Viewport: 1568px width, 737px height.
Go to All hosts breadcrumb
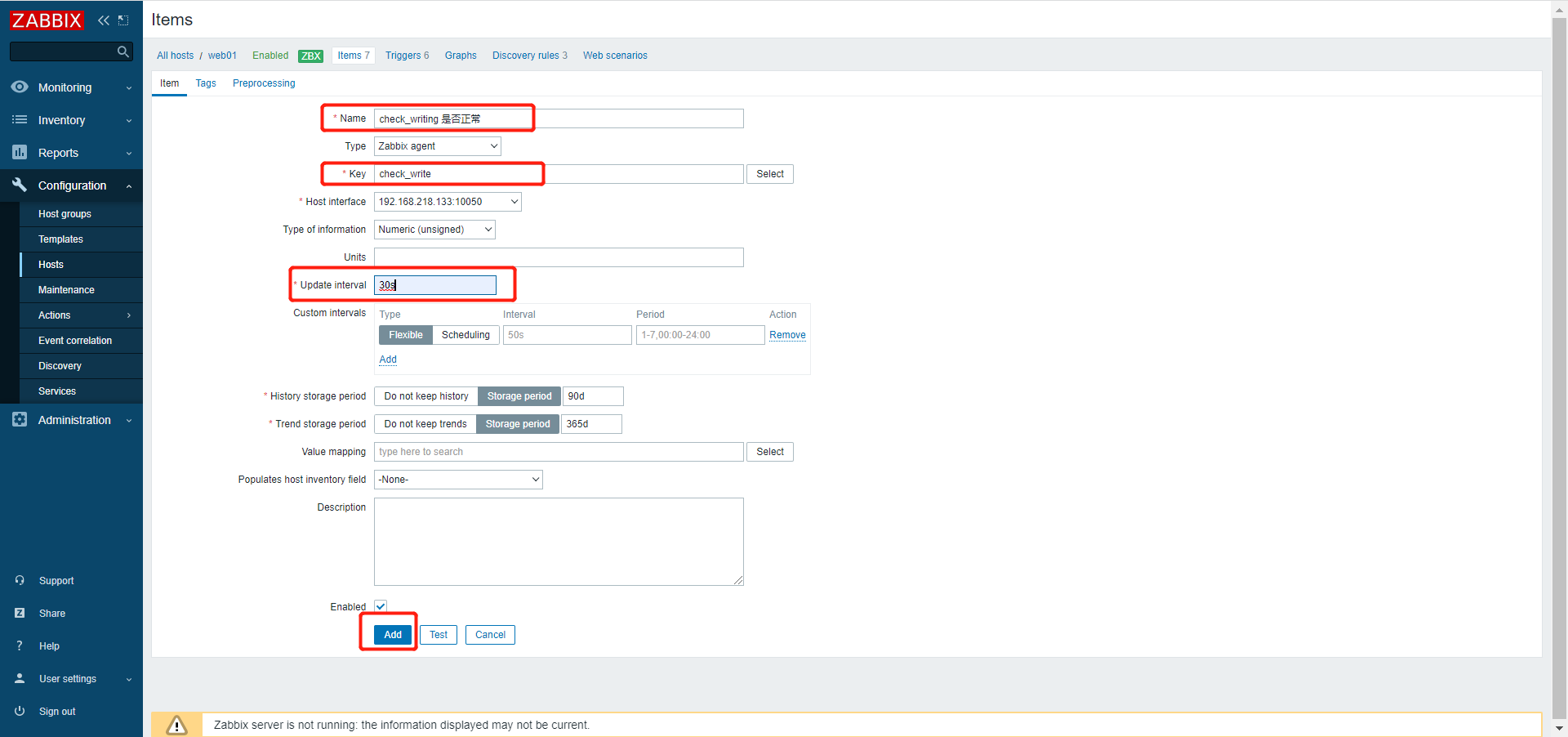tap(176, 56)
